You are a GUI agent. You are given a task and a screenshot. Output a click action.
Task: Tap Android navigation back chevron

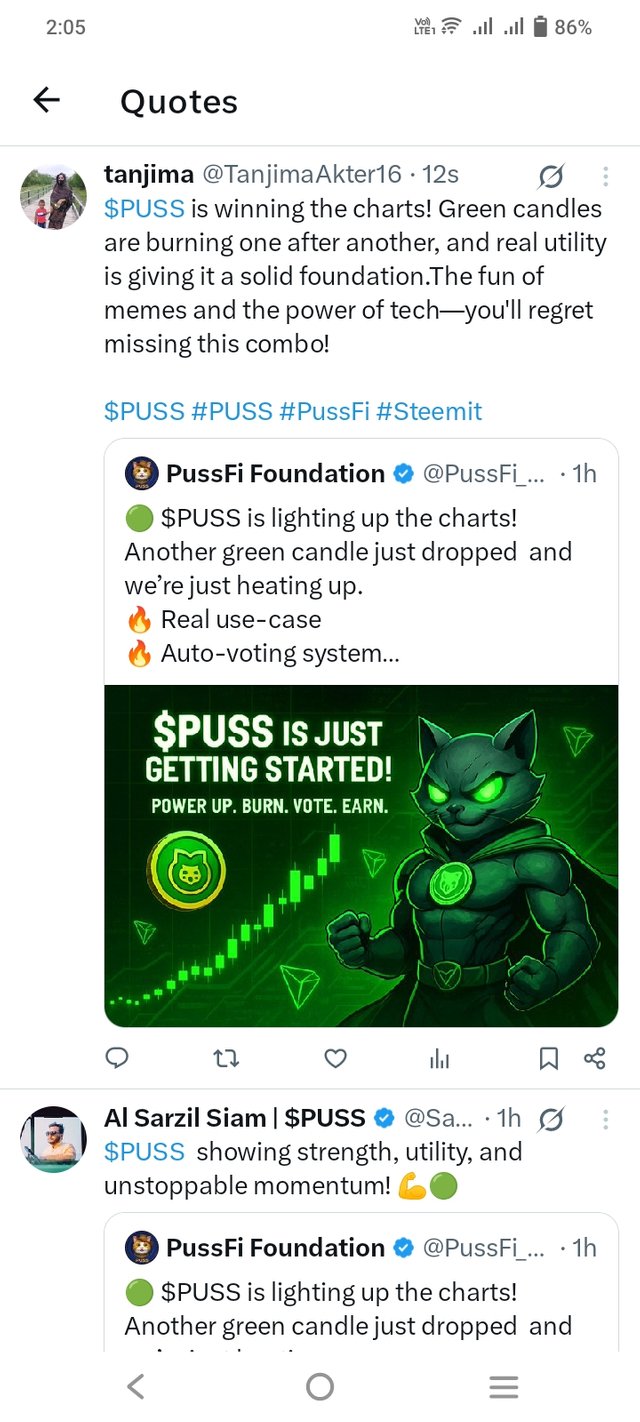[136, 1386]
